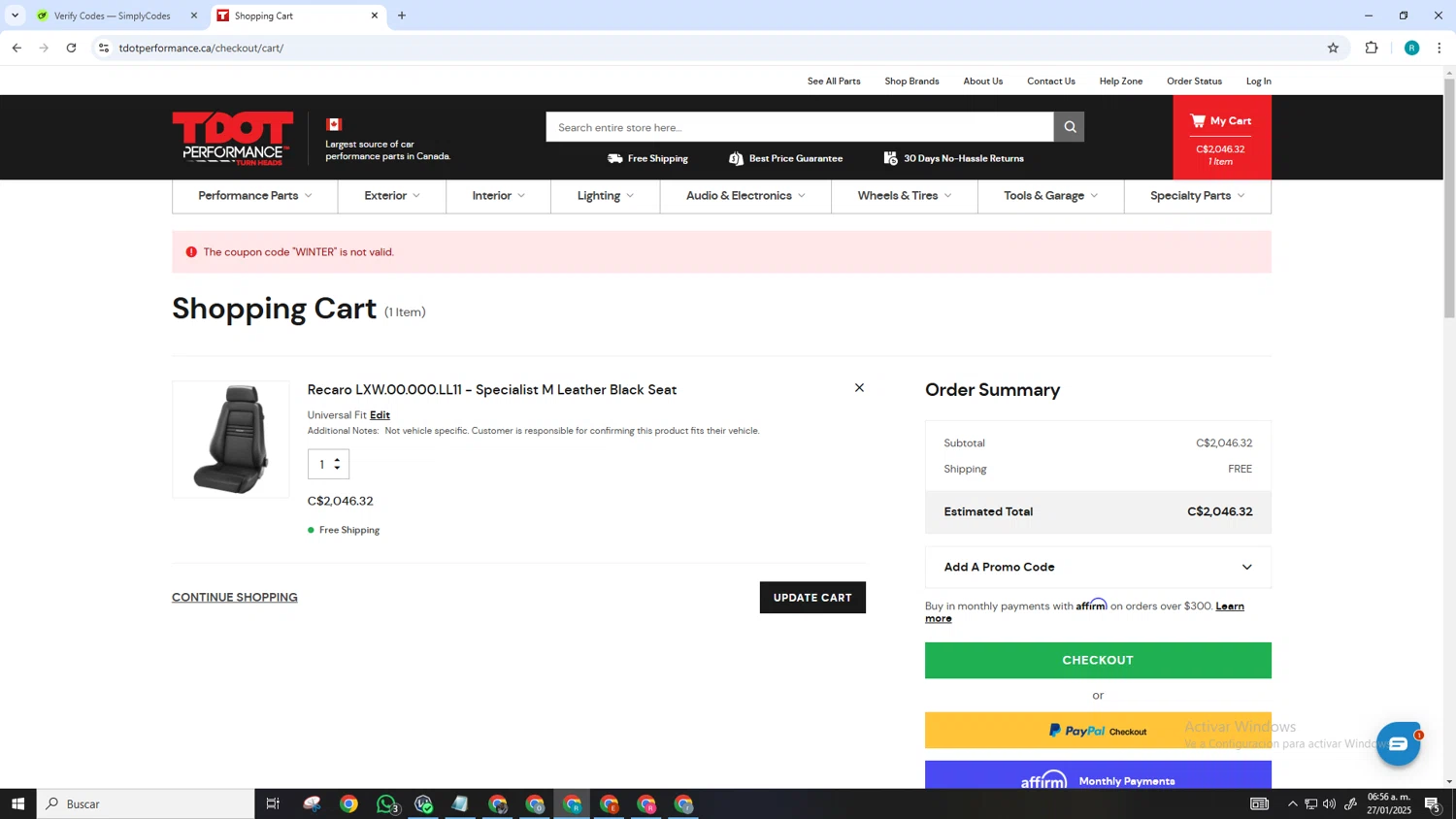Choose Affirm Monthly Payments button

pos(1098,775)
